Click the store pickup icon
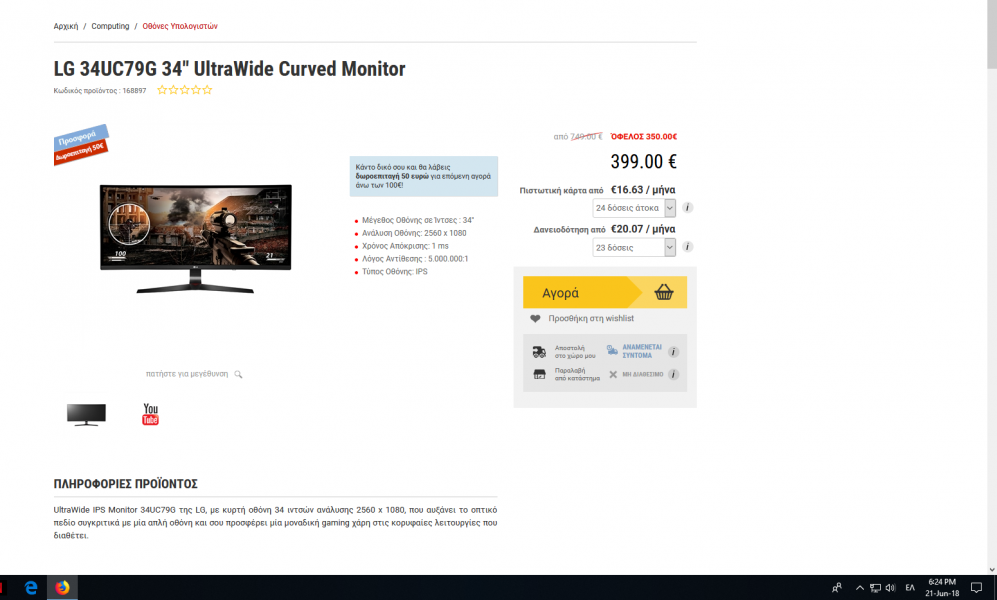This screenshot has width=997, height=600. tap(539, 374)
